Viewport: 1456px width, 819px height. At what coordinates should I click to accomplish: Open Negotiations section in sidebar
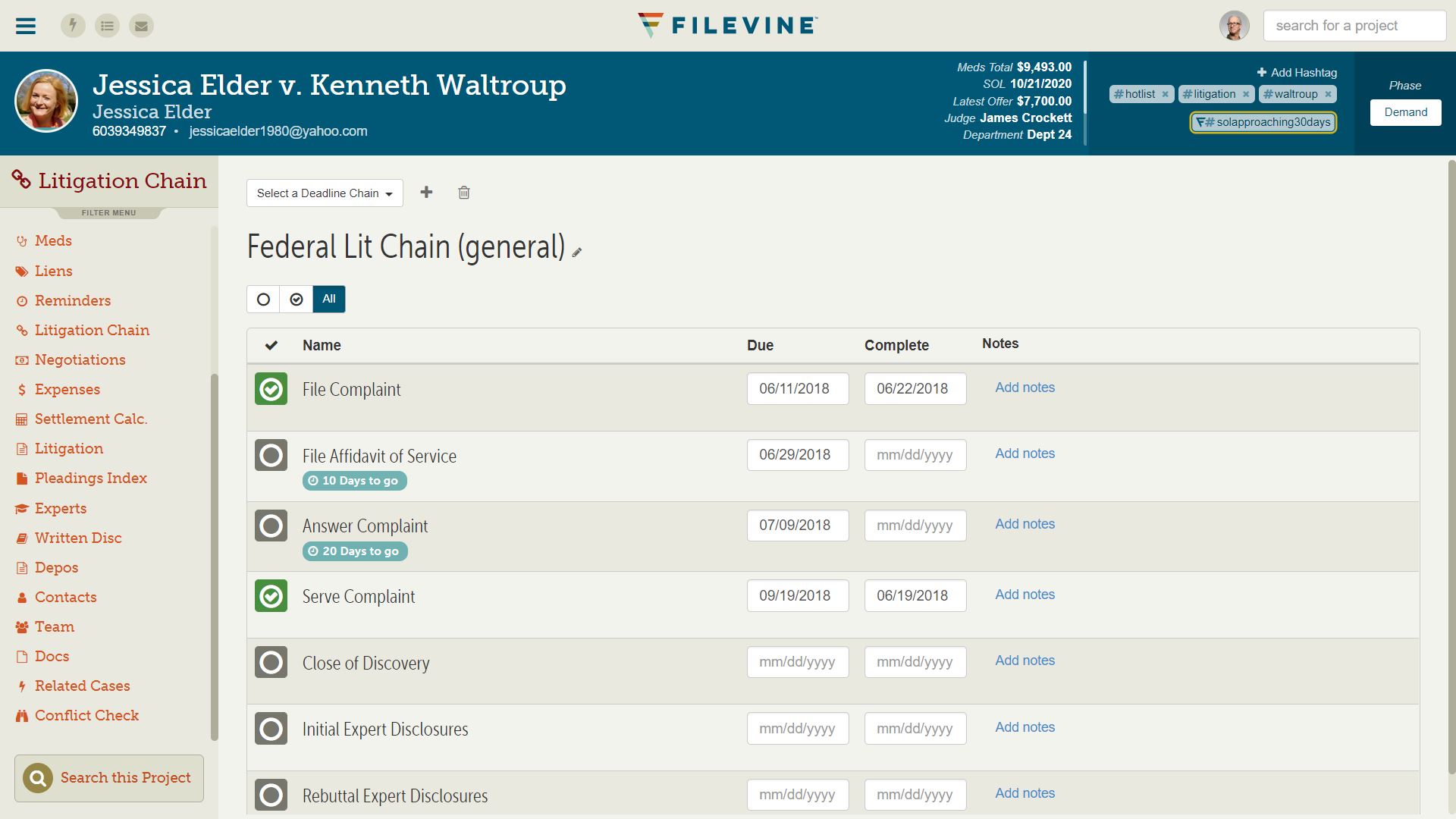pos(80,359)
